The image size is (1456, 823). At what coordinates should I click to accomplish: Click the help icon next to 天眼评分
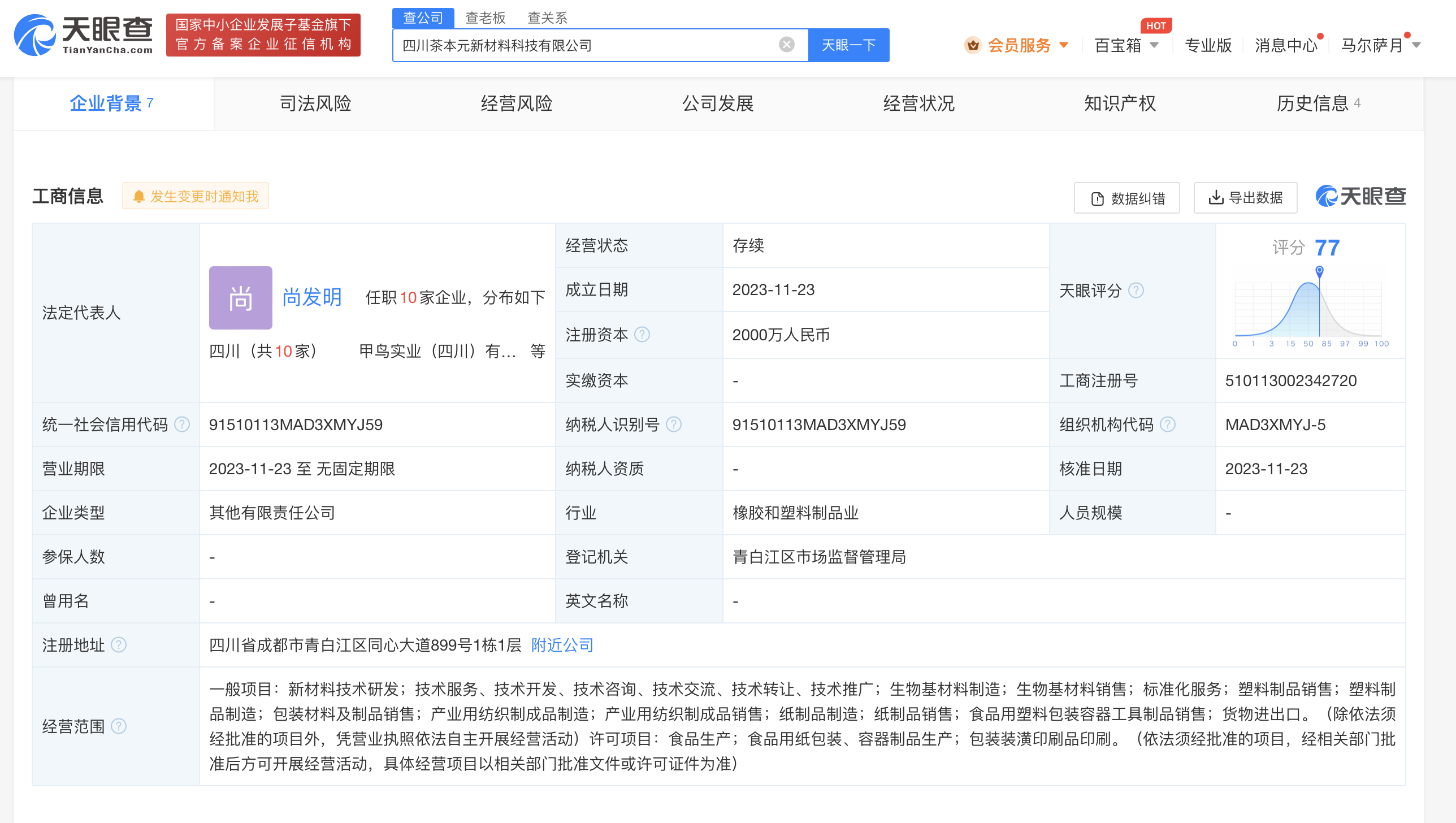(1136, 291)
